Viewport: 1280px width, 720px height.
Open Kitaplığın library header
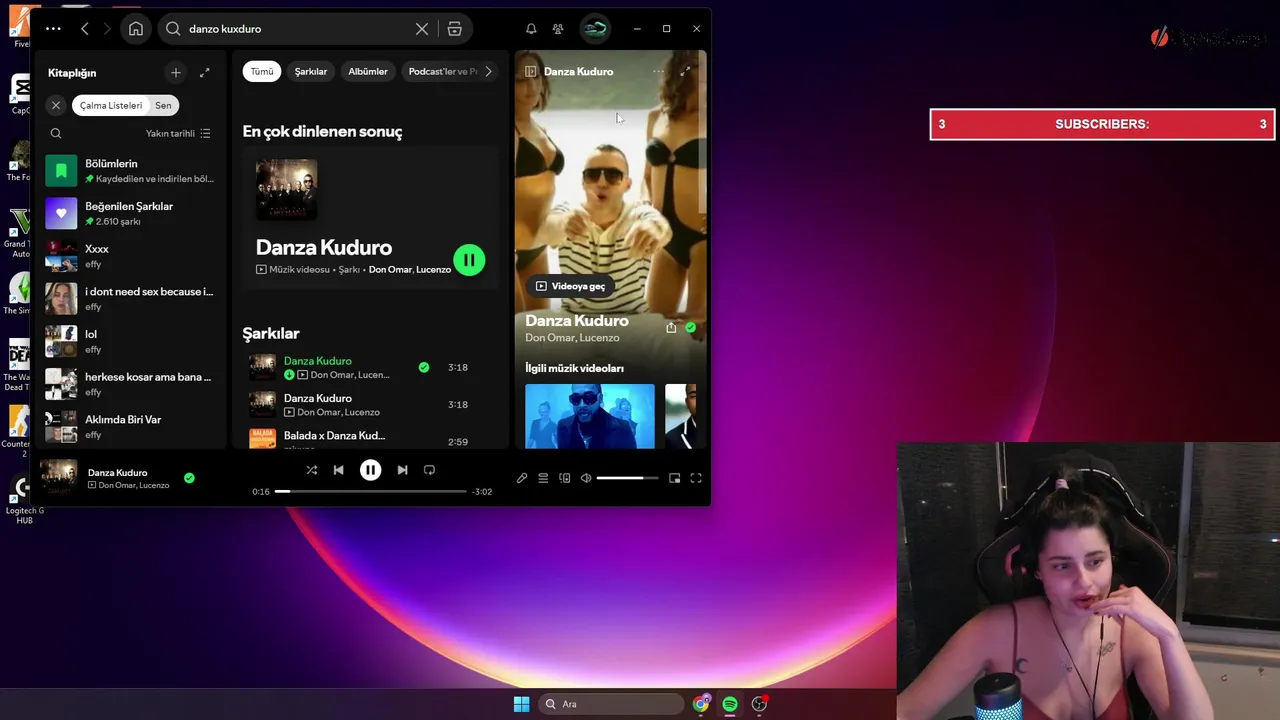tap(72, 73)
